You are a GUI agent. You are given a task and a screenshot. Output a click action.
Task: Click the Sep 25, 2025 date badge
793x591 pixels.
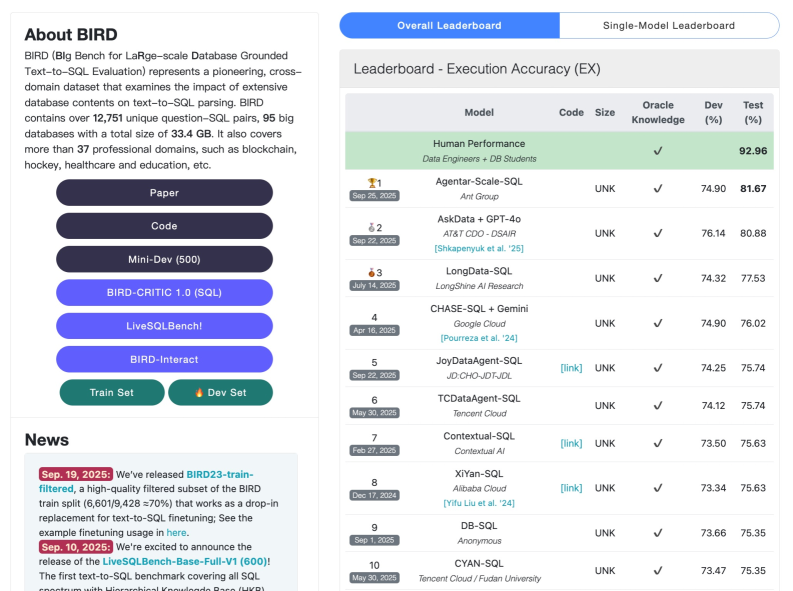pos(374,196)
